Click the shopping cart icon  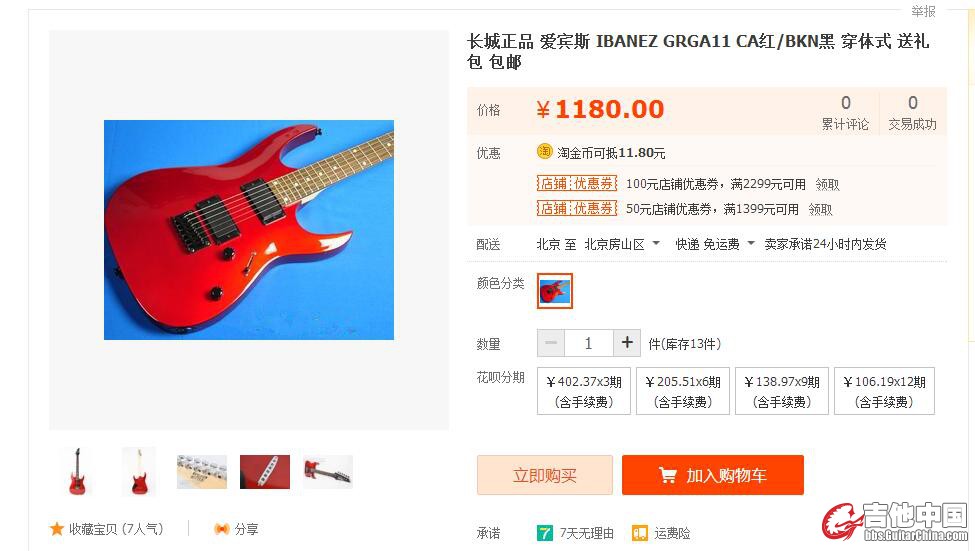pos(668,476)
